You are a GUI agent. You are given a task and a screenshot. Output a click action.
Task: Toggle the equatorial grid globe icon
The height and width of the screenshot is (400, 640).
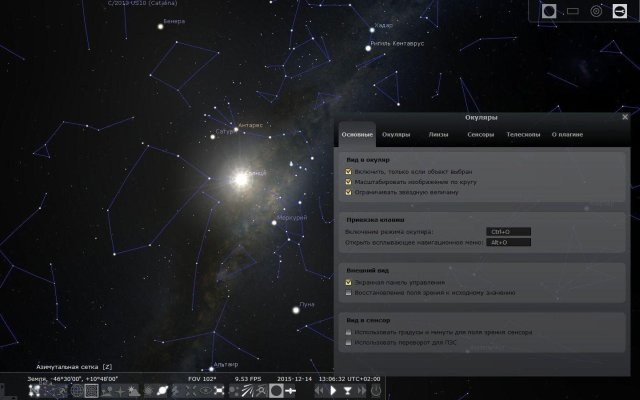coord(76,390)
